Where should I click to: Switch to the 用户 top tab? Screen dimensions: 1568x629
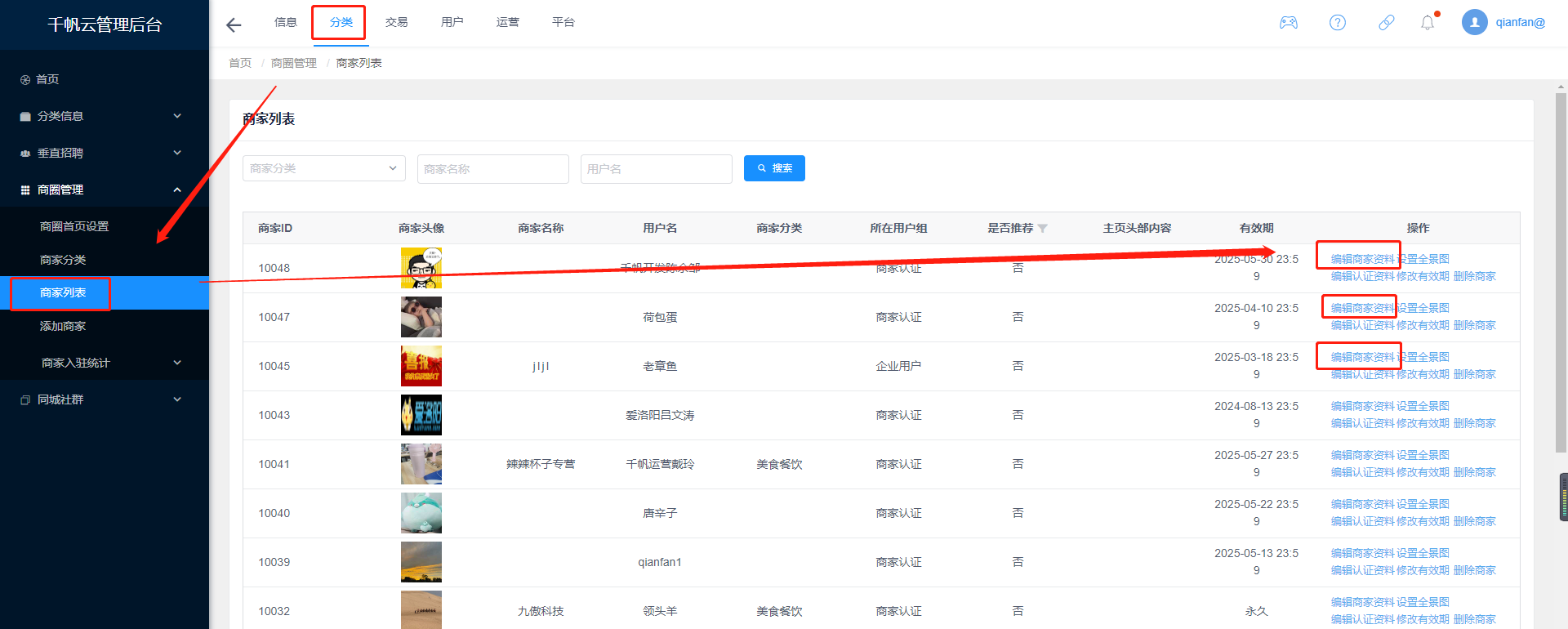tap(452, 22)
